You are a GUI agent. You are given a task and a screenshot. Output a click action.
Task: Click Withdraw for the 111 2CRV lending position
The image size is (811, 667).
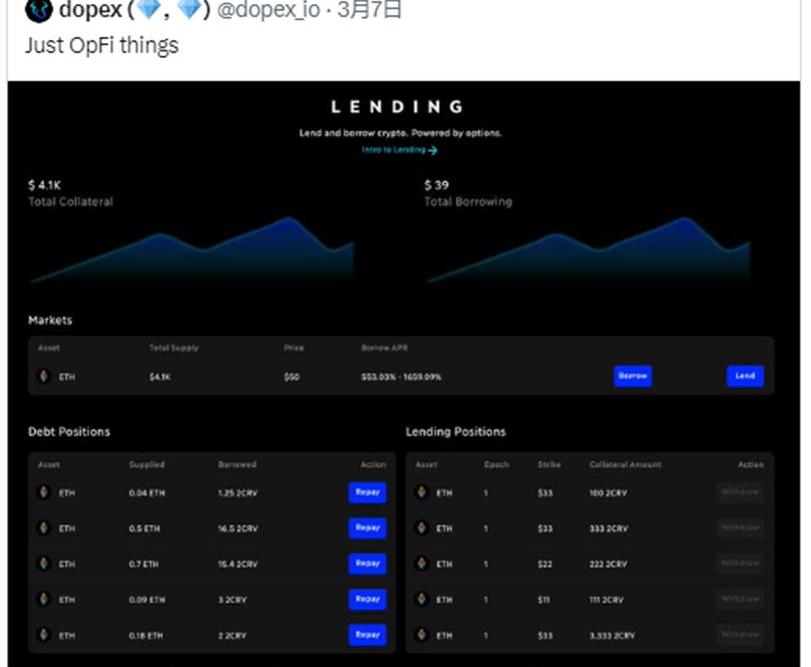[x=740, y=599]
